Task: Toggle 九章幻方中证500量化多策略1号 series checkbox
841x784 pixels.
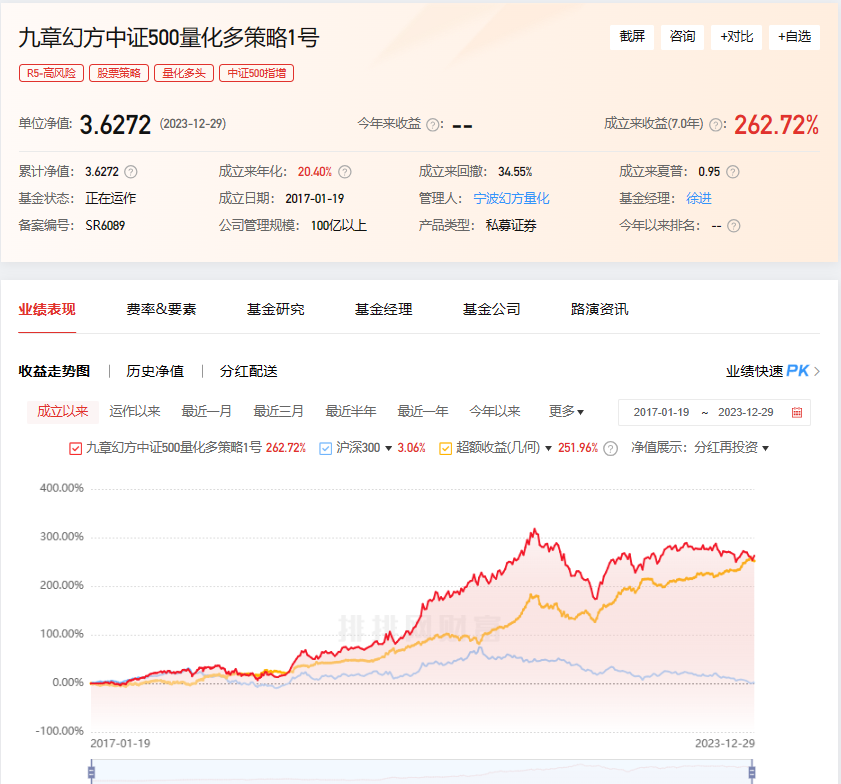Action: (x=76, y=448)
